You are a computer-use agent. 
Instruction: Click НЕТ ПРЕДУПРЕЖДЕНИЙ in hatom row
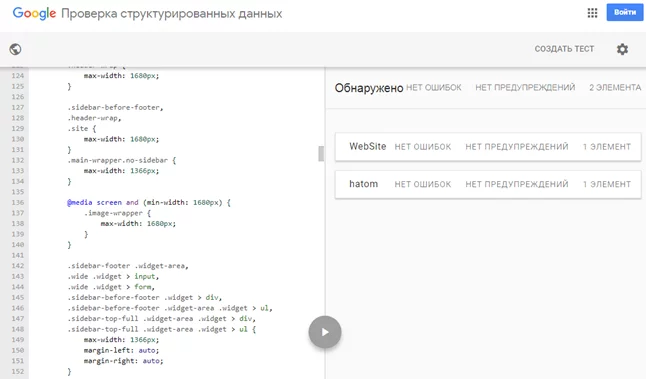(517, 184)
